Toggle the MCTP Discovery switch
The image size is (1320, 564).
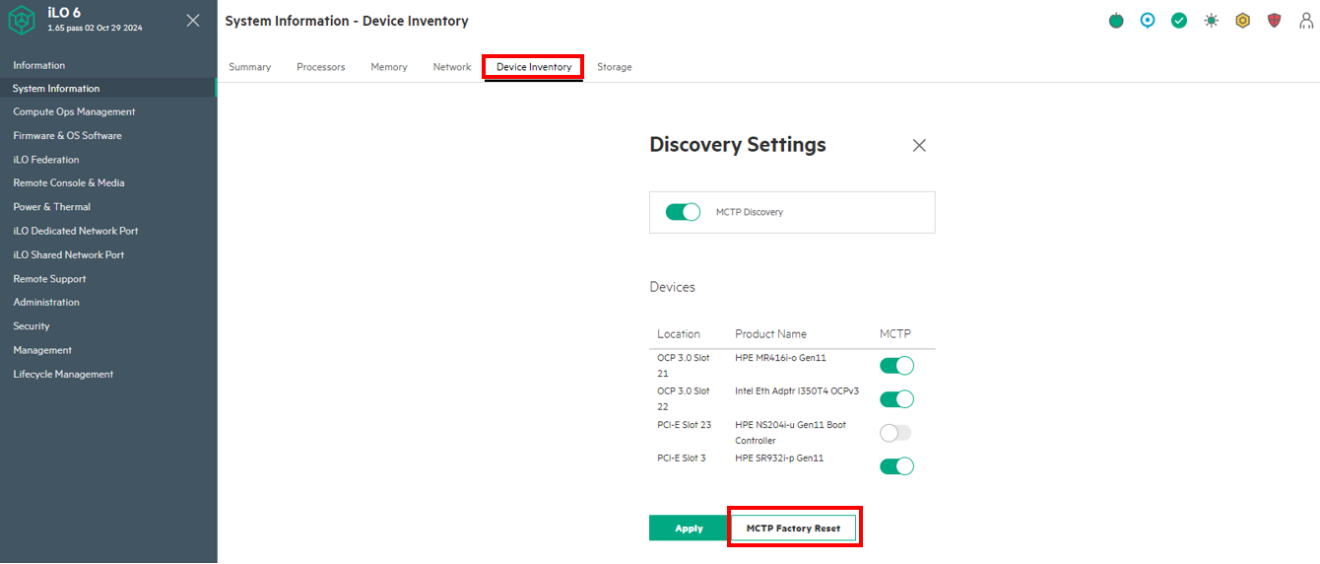click(683, 212)
